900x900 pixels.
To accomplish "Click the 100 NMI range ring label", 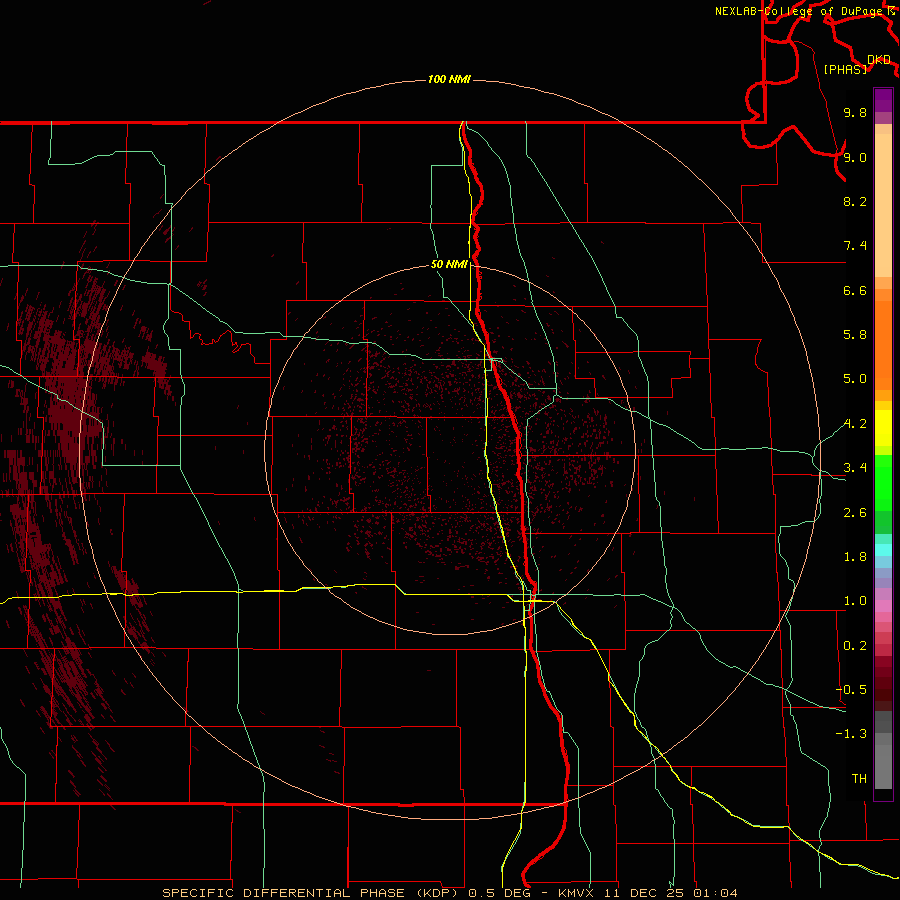I will pos(449,79).
